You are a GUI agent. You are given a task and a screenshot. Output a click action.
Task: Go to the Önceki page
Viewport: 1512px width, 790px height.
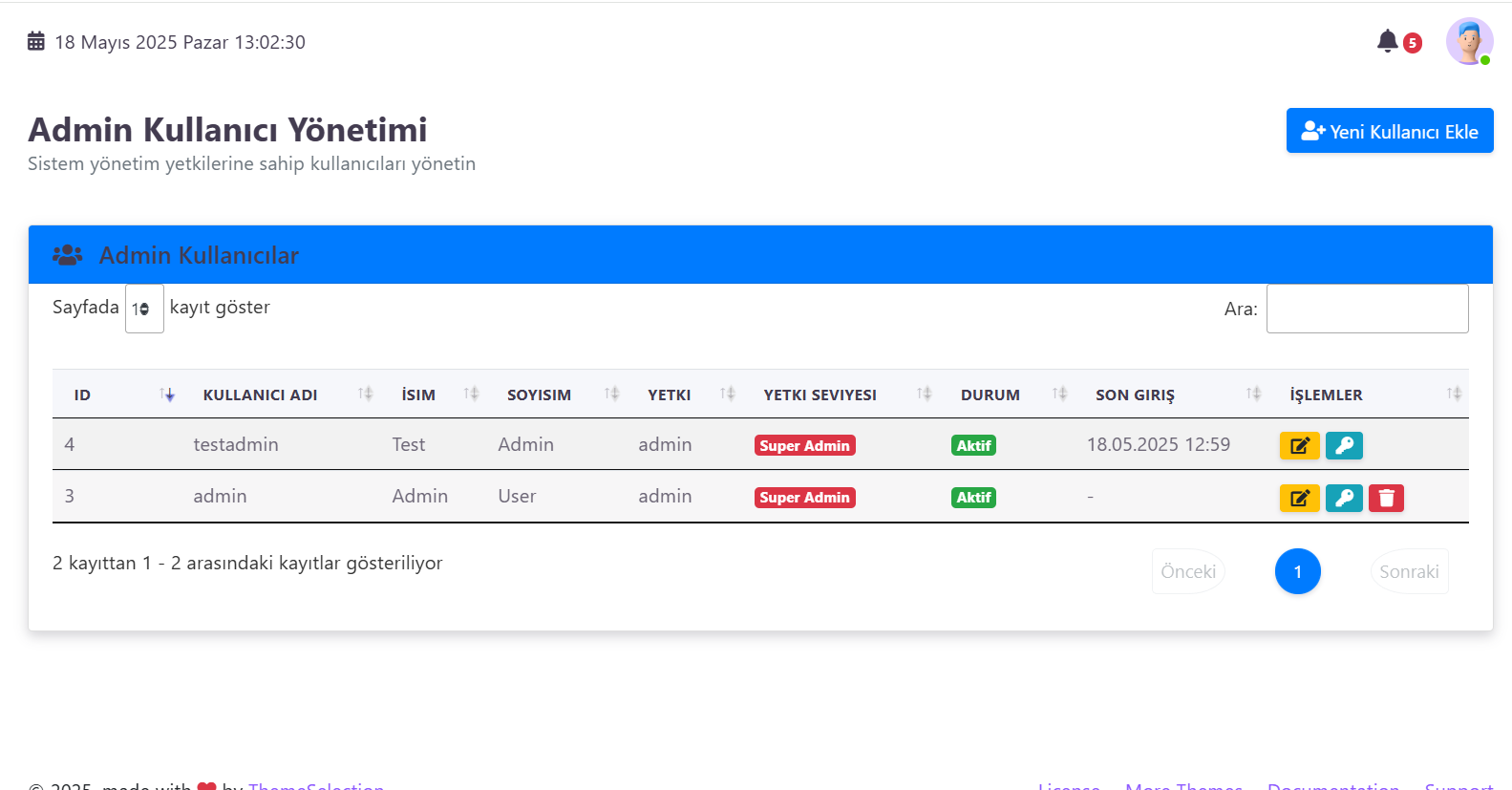1188,571
